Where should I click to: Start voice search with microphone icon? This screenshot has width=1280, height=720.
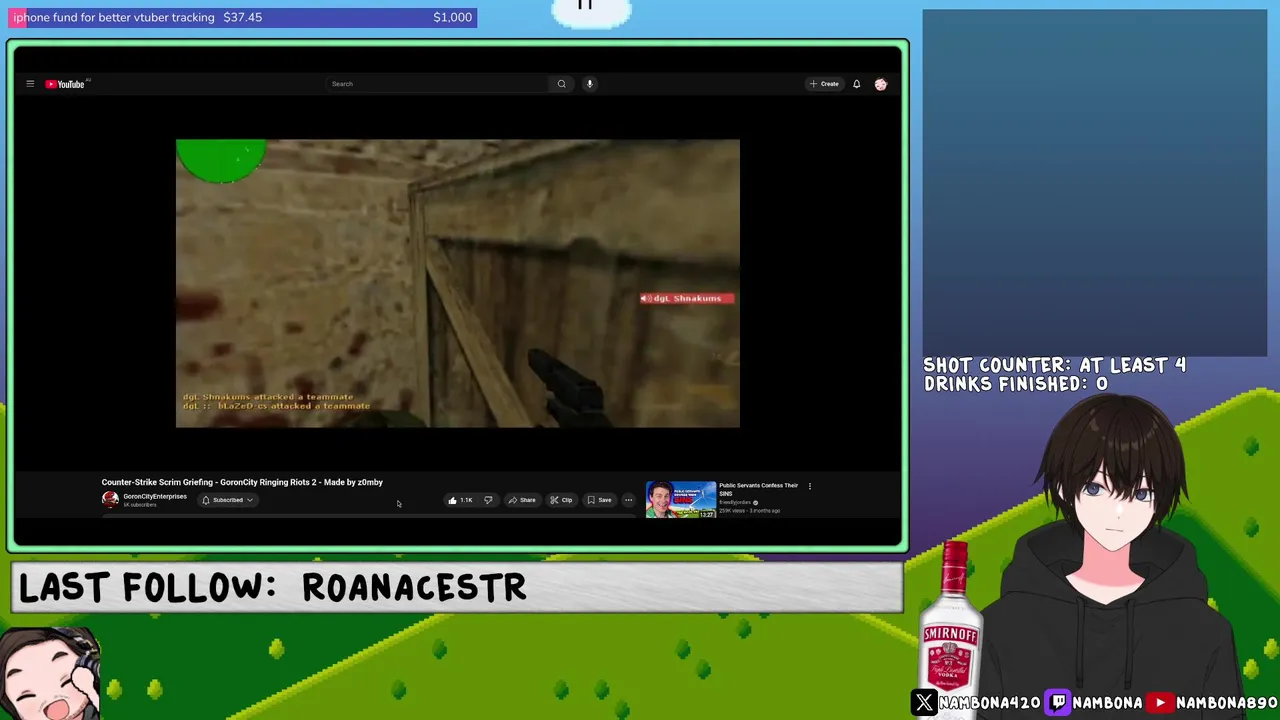point(590,84)
